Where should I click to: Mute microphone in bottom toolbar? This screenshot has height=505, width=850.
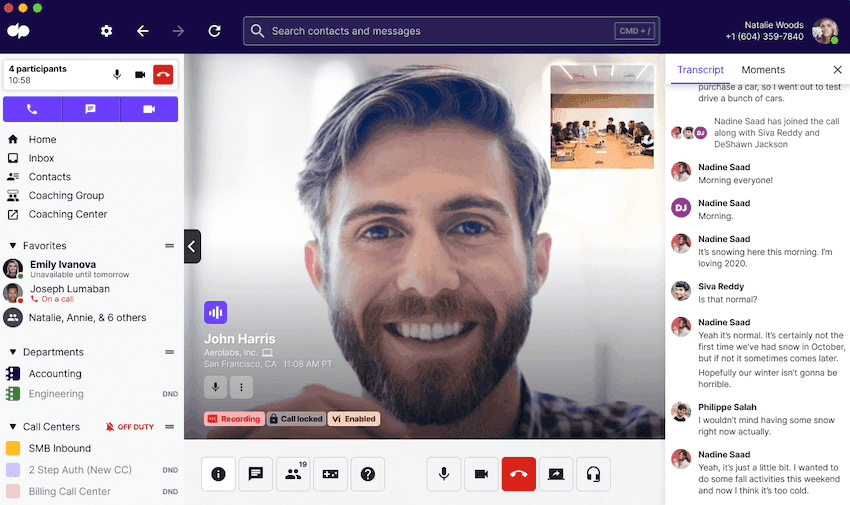(x=444, y=474)
